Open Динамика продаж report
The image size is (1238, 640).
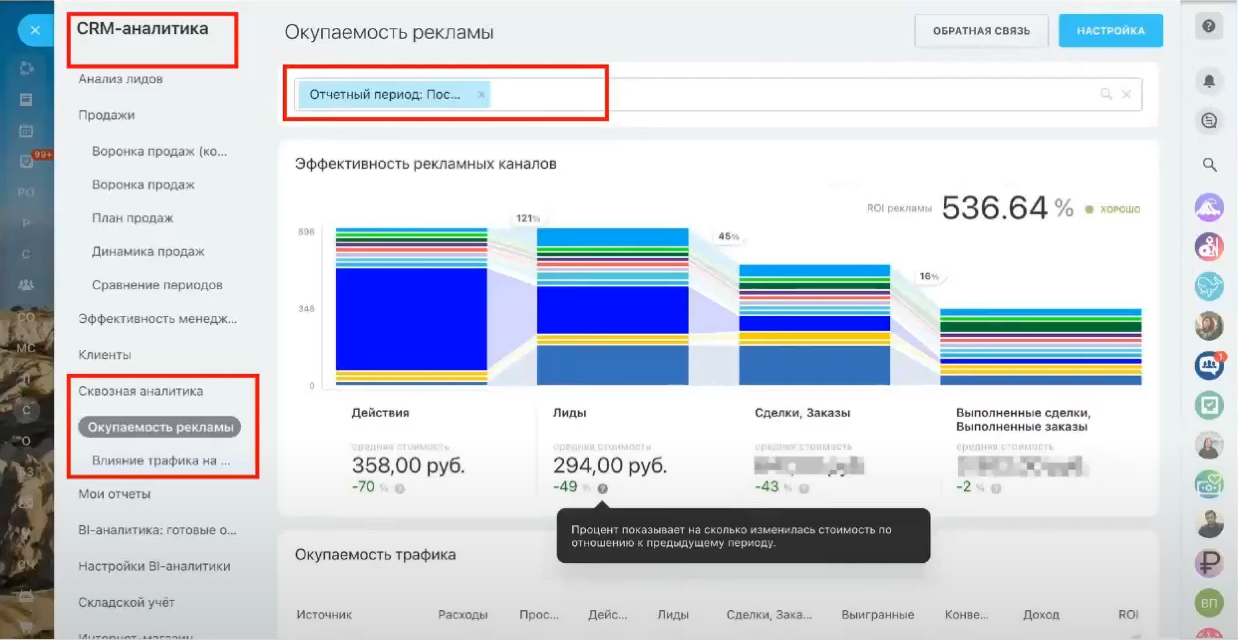[148, 252]
